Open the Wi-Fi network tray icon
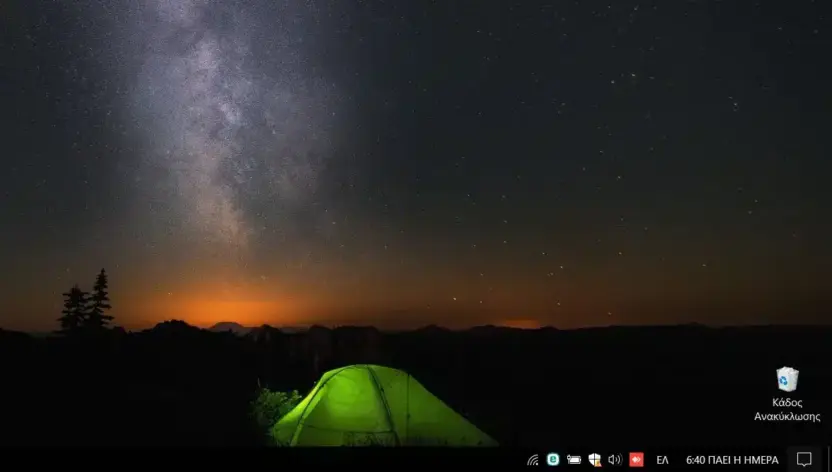Image resolution: width=832 pixels, height=472 pixels. tap(533, 459)
